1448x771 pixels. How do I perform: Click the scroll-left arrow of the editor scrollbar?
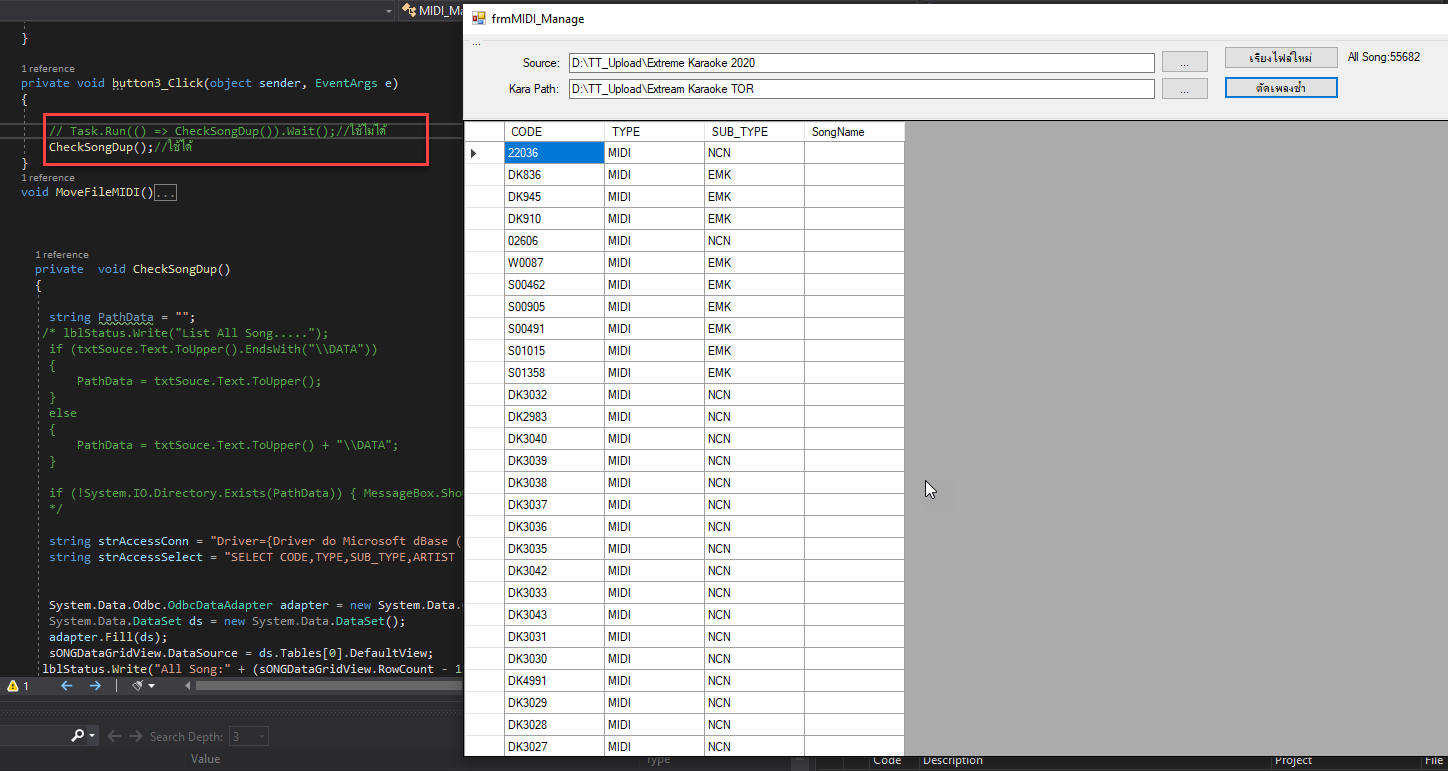(x=187, y=686)
